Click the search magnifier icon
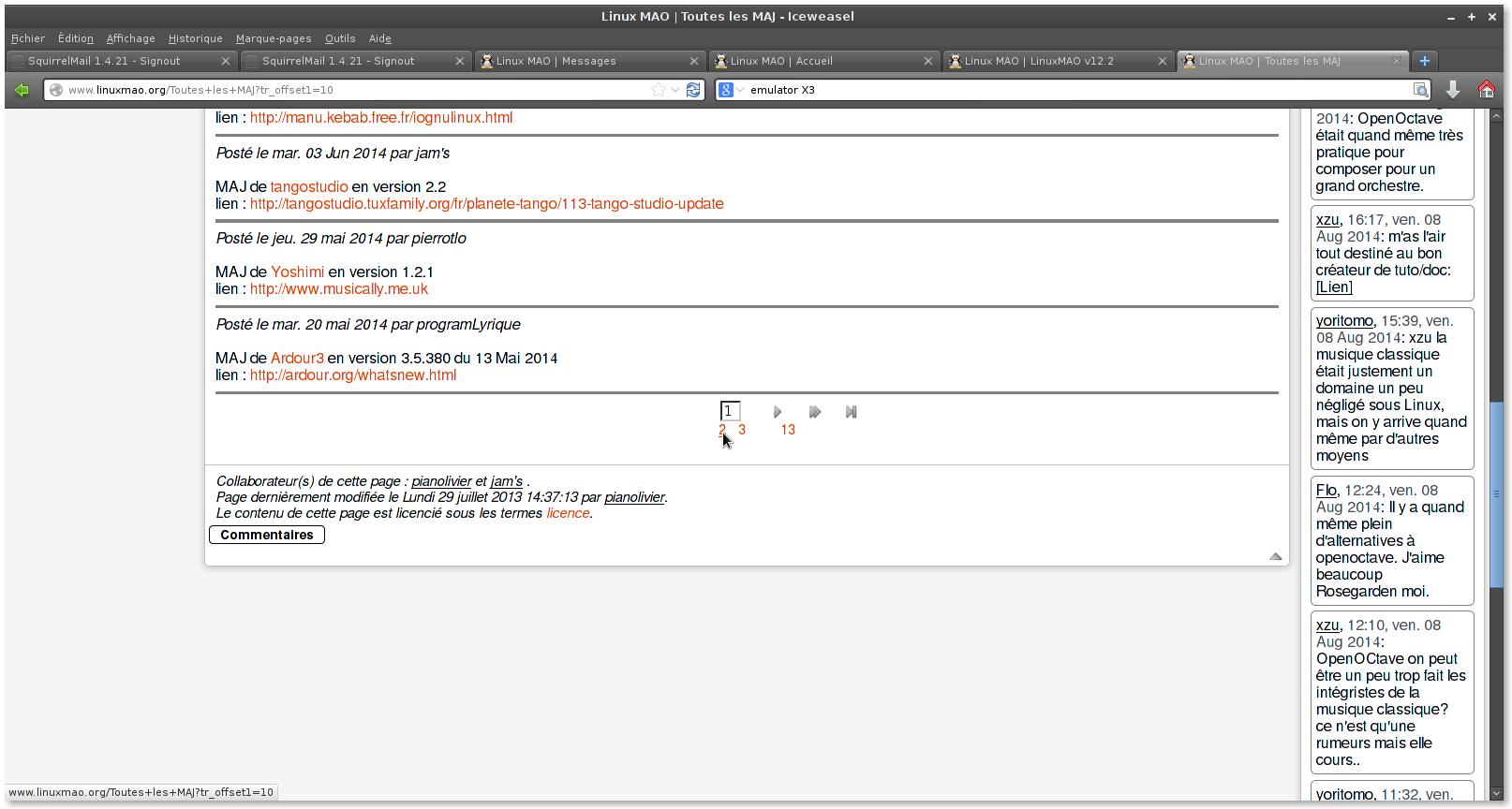 (x=1421, y=90)
